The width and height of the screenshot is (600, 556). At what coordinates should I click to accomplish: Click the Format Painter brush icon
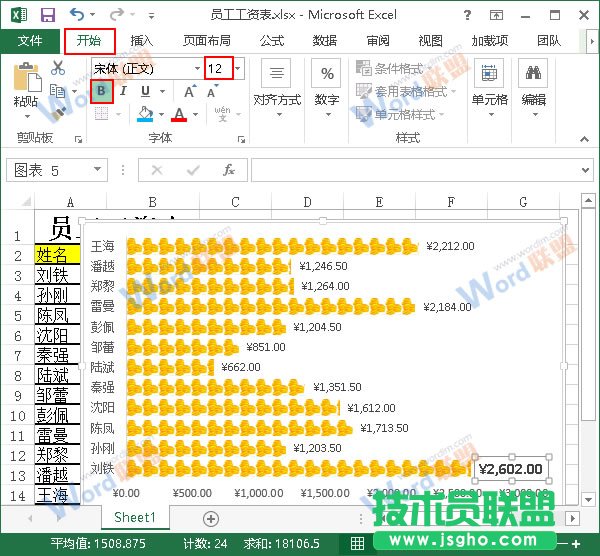(x=57, y=114)
